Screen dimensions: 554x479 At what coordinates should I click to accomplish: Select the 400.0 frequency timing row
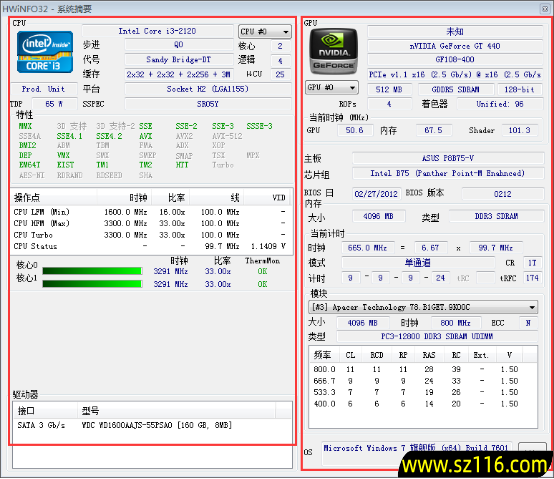click(423, 404)
